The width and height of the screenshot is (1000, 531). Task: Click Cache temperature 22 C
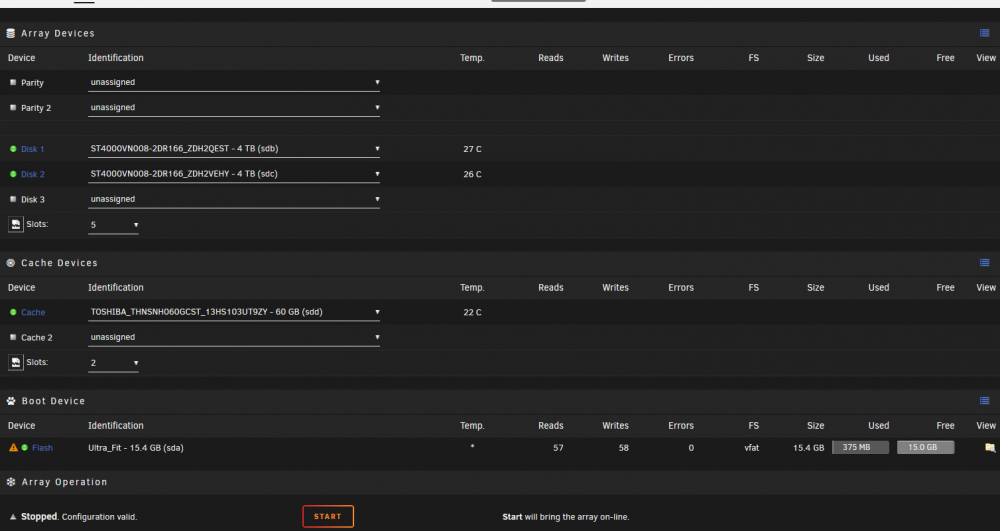point(473,312)
